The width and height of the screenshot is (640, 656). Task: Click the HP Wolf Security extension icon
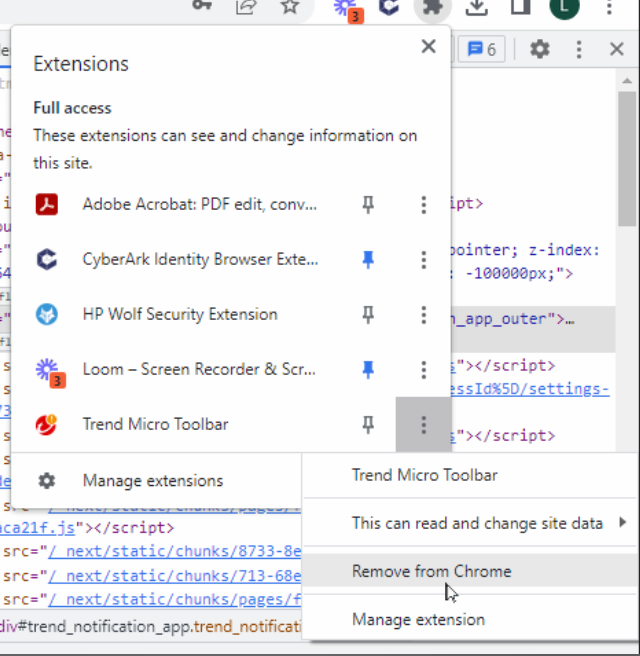click(47, 314)
